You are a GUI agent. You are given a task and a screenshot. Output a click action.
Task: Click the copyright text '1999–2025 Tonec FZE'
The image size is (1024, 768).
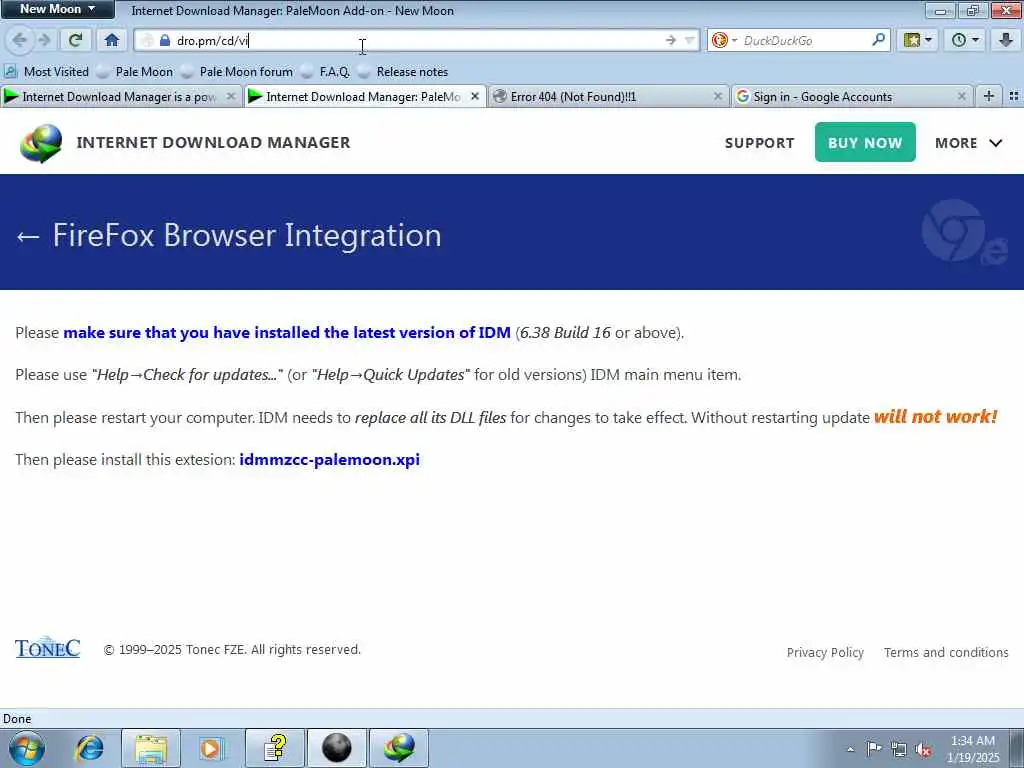183,650
